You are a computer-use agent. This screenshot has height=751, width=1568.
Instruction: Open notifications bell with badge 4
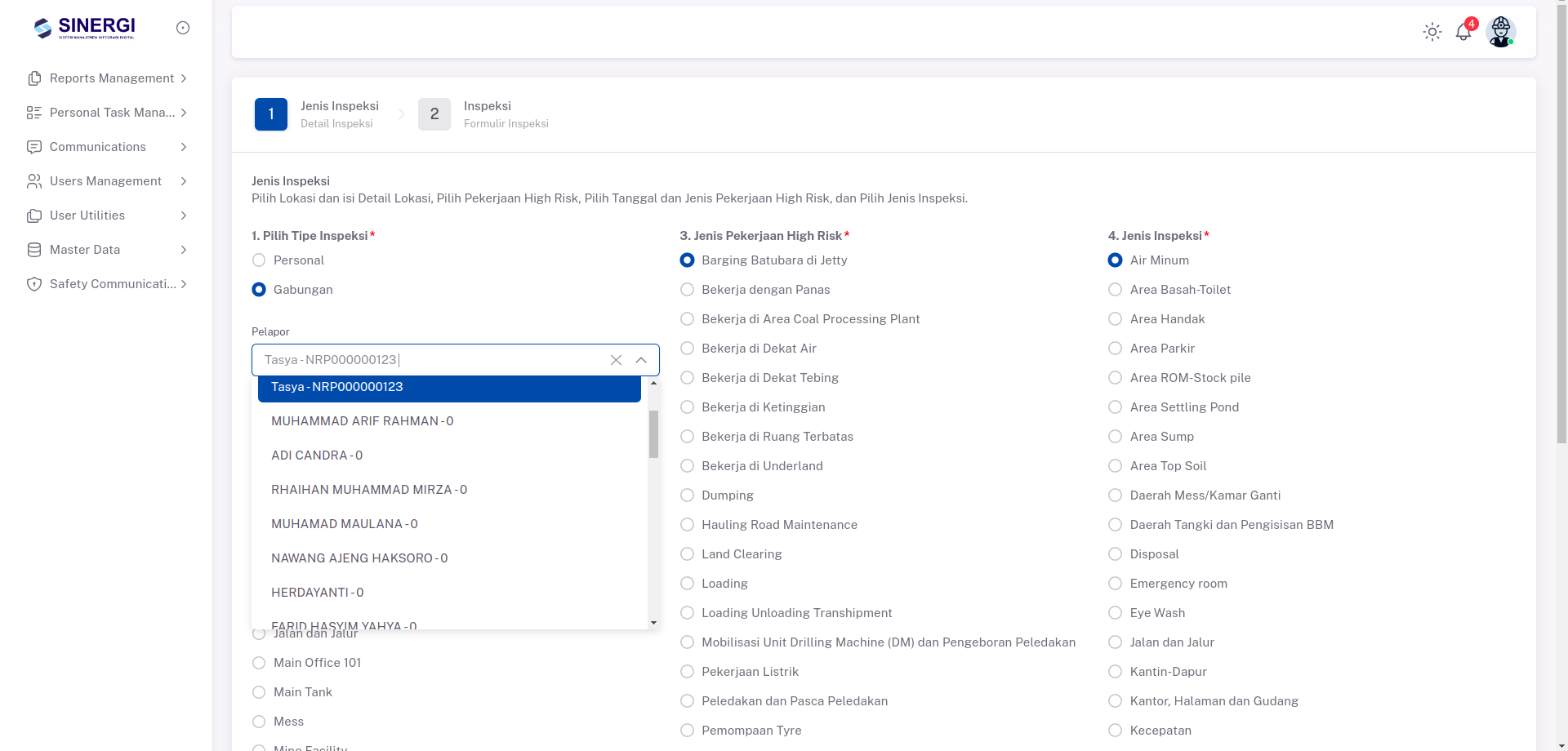tap(1463, 32)
